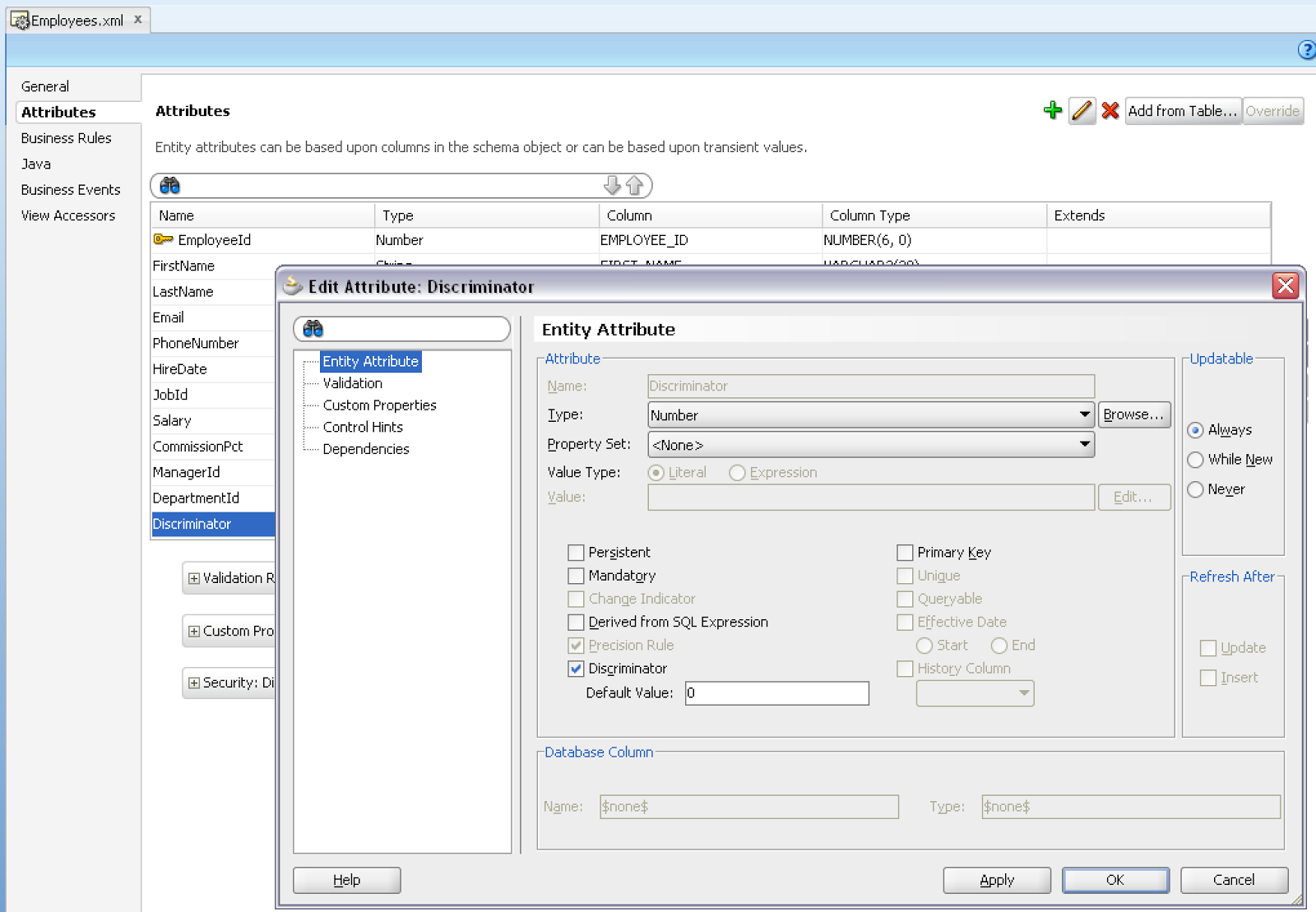Click the green plus add attribute icon
Screen dimensions: 1316x912
(1052, 110)
